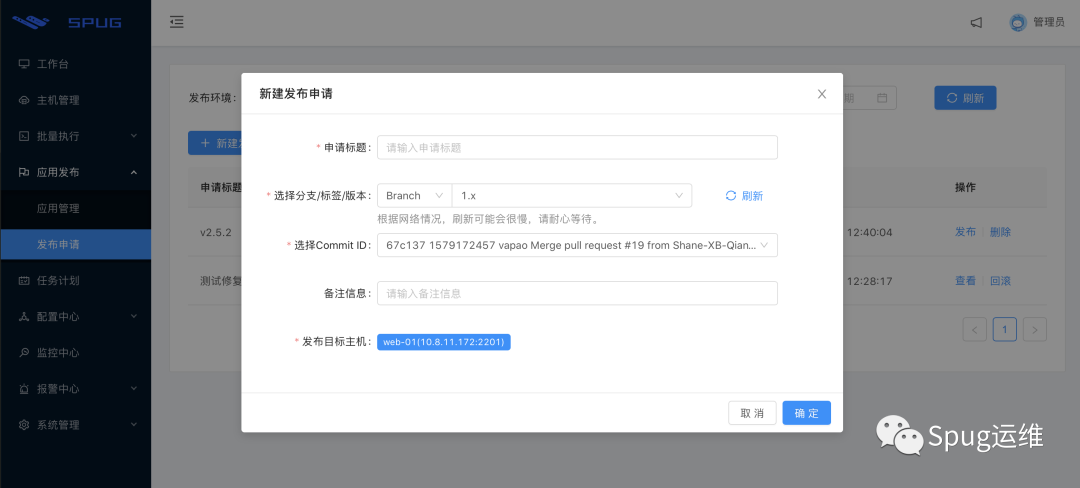Image resolution: width=1080 pixels, height=488 pixels.
Task: Click the 报警中心 alert icon
Action: coord(24,389)
